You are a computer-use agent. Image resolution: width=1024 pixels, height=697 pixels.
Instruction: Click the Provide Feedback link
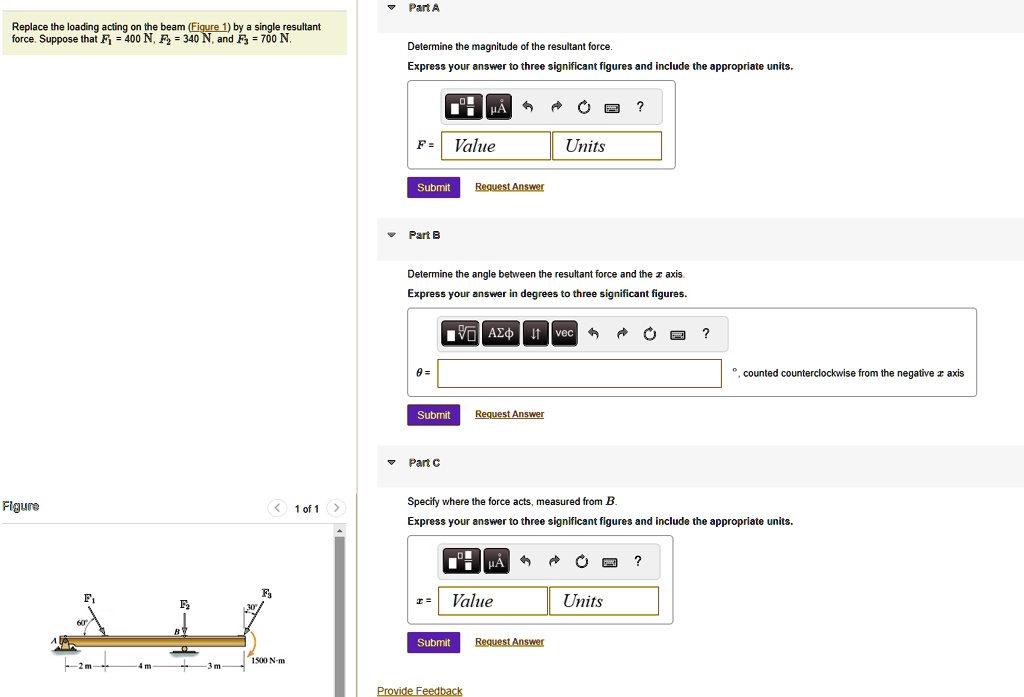coord(419,690)
